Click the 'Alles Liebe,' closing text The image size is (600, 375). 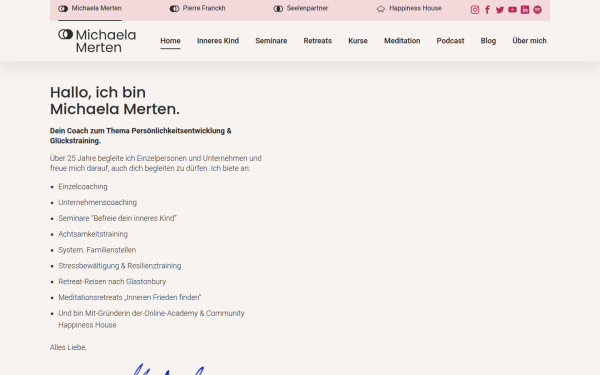click(68, 347)
